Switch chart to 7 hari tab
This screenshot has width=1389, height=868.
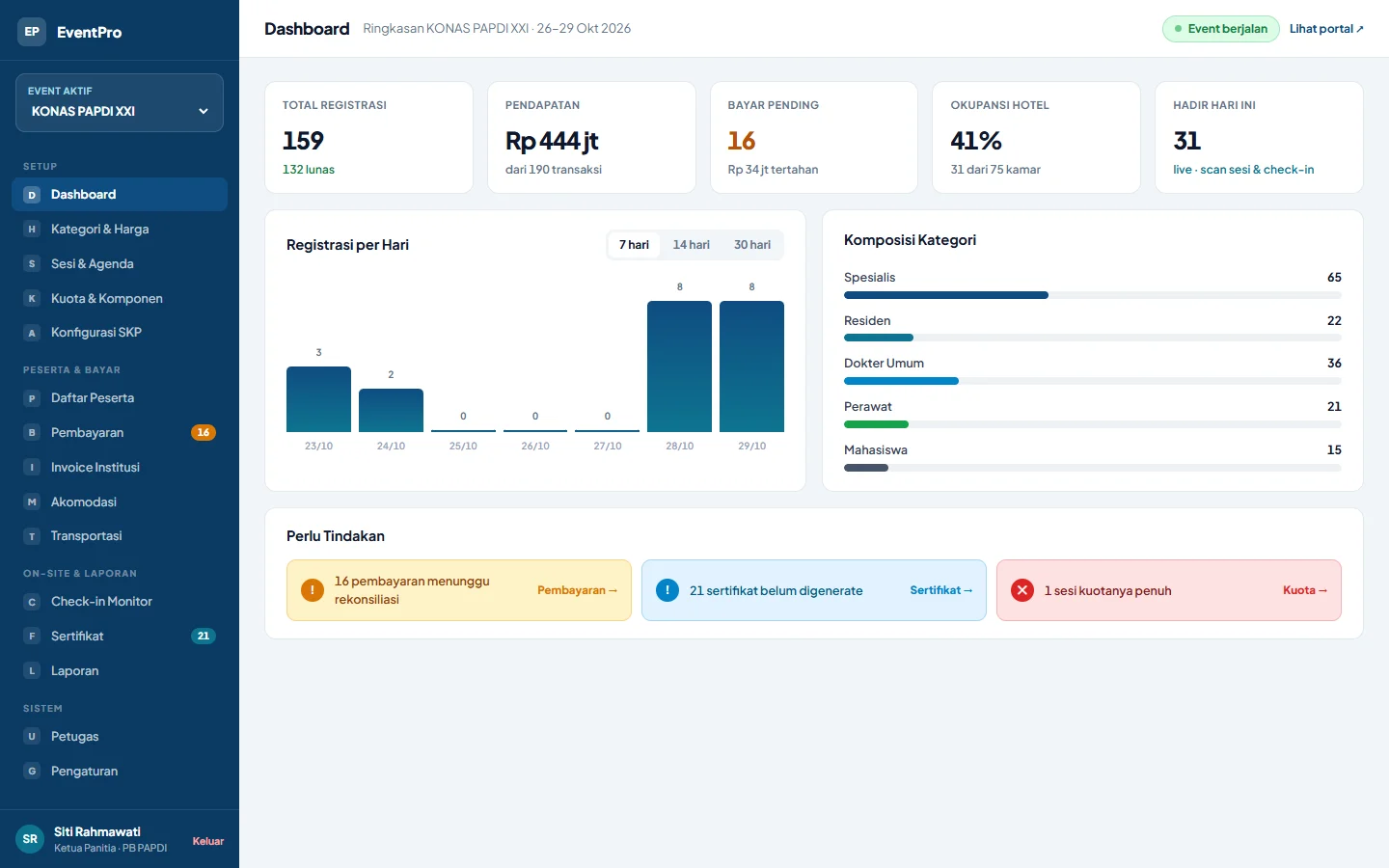click(x=634, y=245)
